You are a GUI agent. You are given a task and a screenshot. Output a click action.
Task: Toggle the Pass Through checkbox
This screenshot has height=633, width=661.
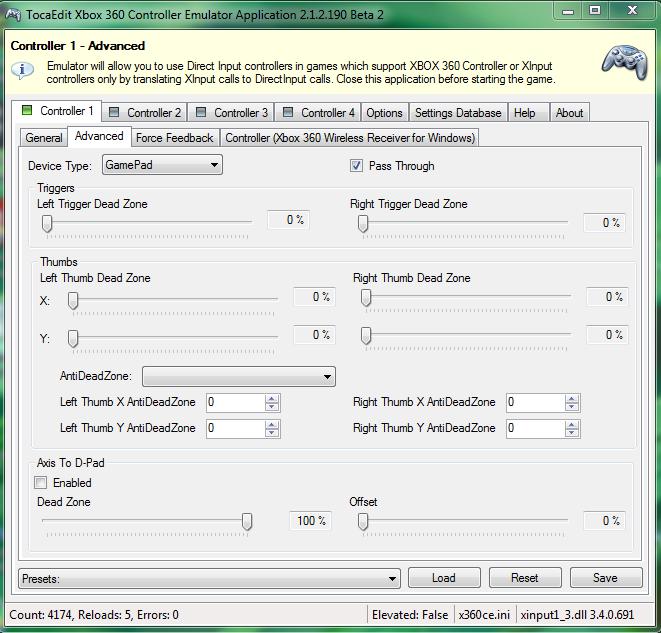356,166
